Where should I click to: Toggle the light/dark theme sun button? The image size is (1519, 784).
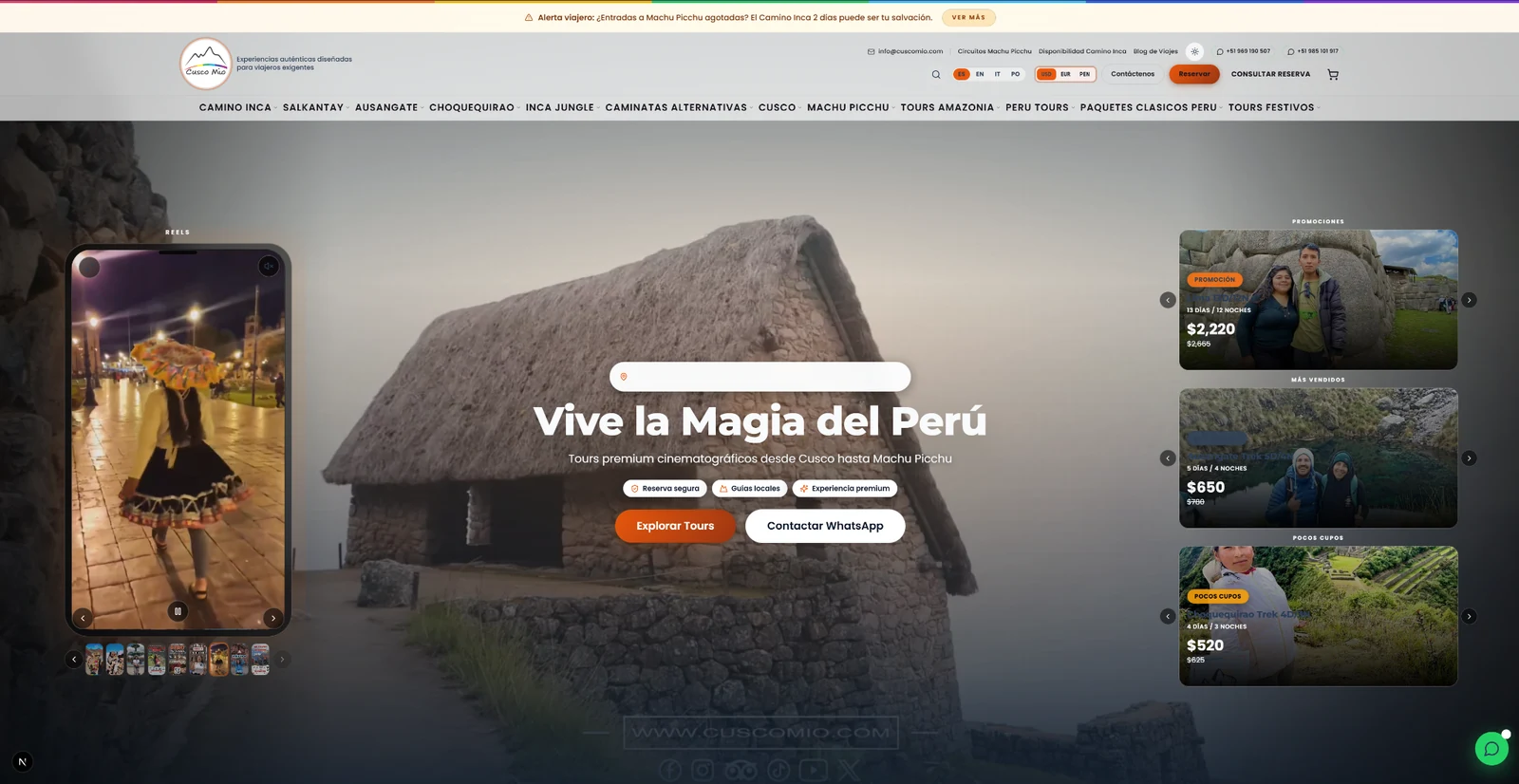coord(1194,51)
